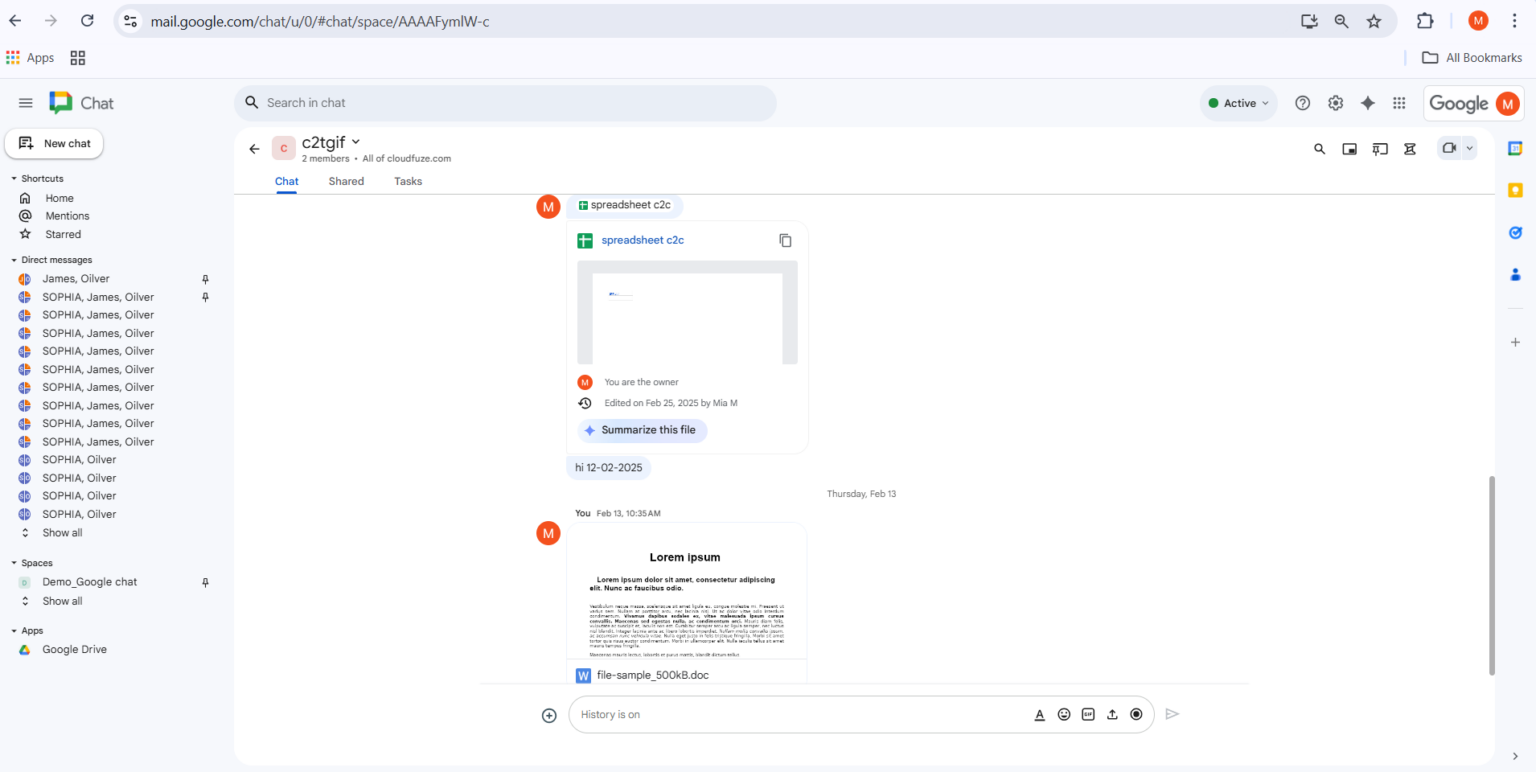Open Google Keep from the right sidebar

point(1515,189)
